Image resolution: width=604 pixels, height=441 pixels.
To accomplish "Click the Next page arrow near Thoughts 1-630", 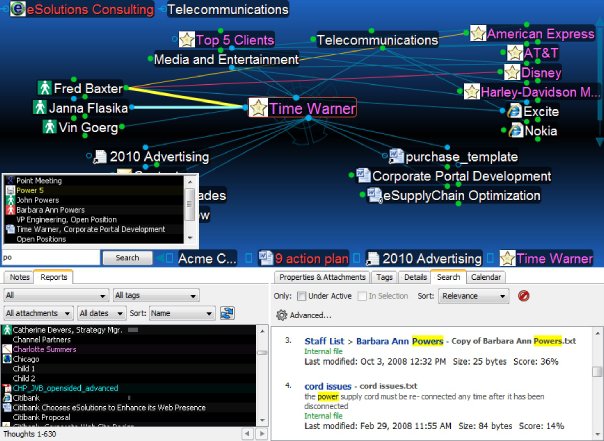I will [x=262, y=434].
